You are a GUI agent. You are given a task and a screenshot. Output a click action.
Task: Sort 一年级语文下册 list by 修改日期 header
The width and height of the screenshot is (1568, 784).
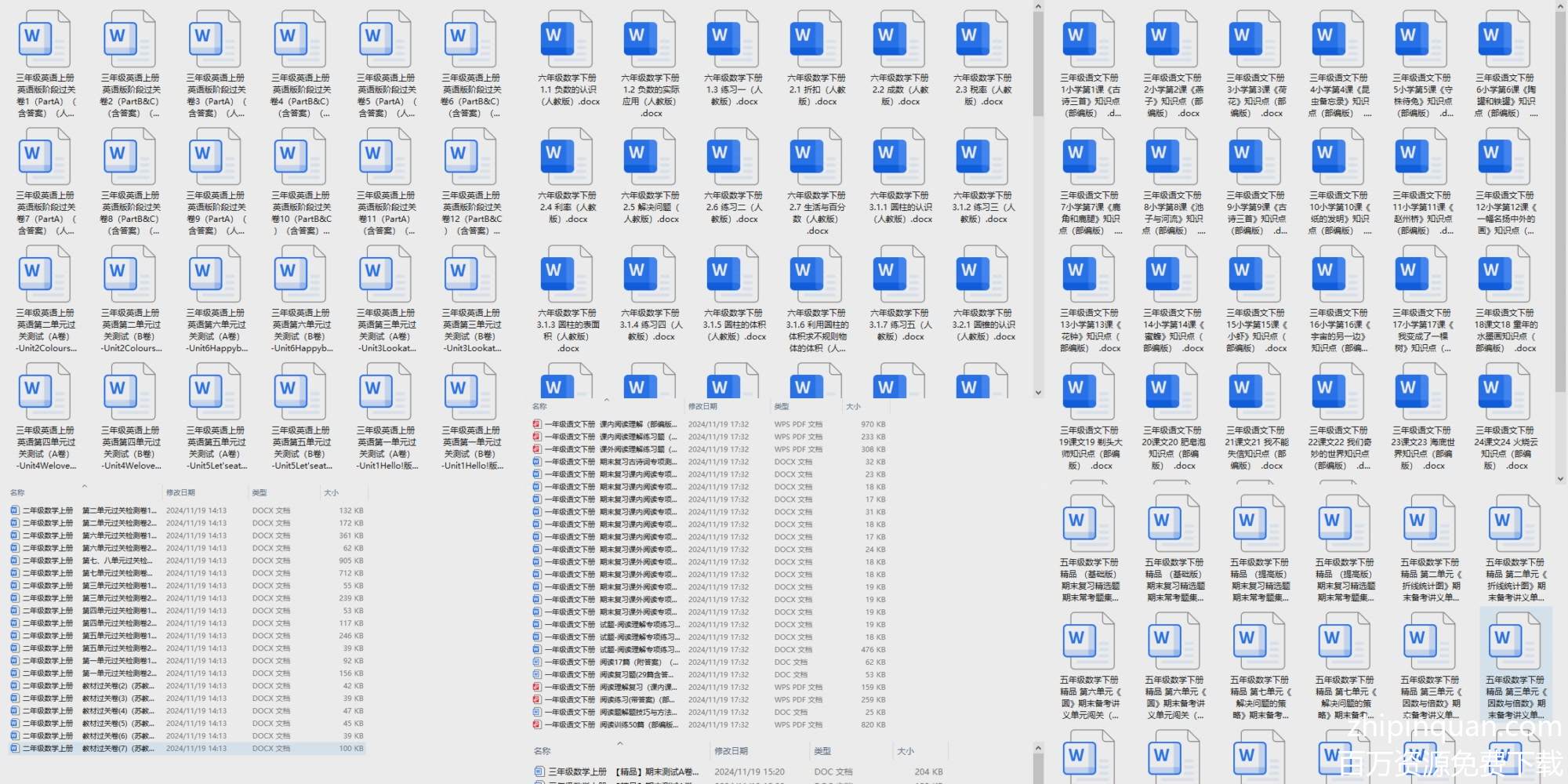(x=702, y=407)
